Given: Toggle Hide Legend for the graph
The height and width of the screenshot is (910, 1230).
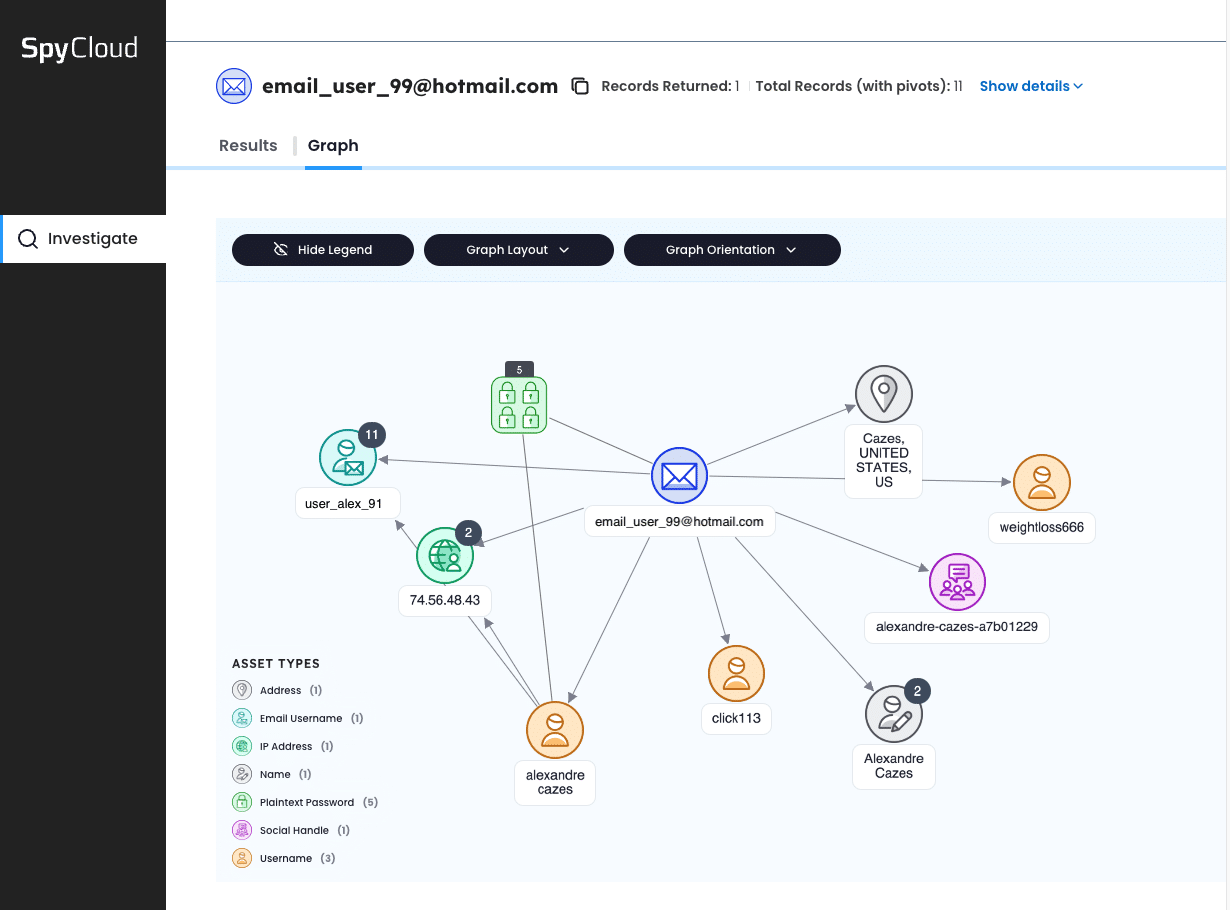Looking at the screenshot, I should [322, 249].
